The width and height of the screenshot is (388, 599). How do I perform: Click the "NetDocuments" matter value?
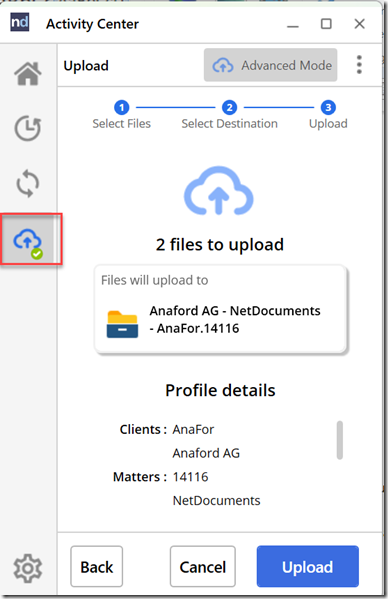(217, 500)
